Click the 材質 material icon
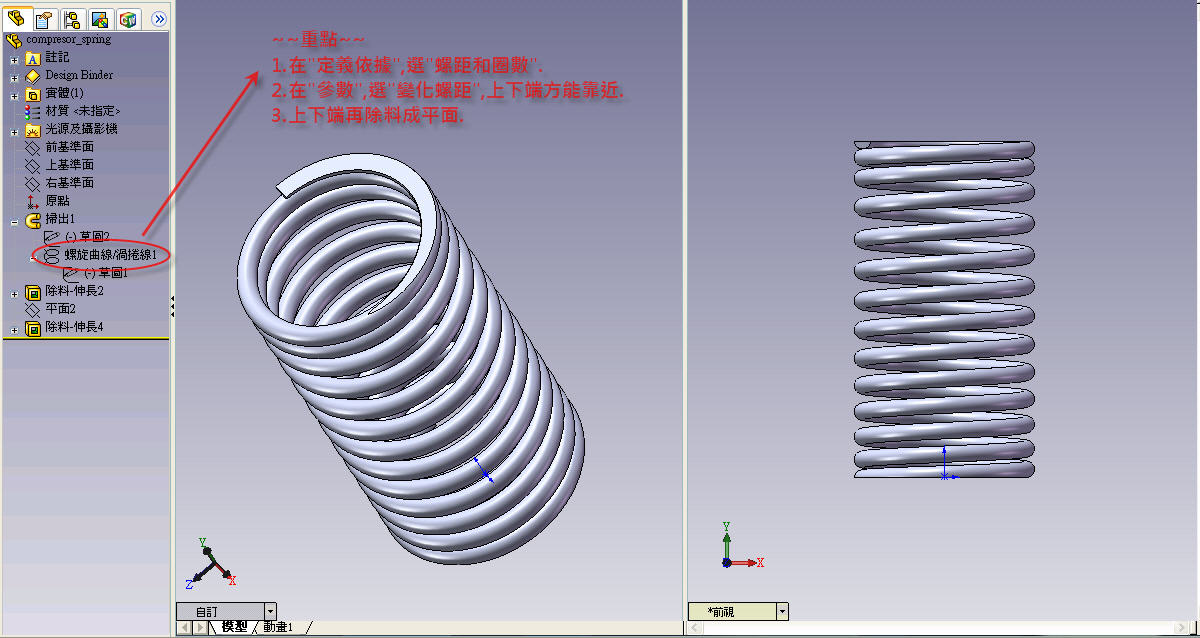 click(x=33, y=112)
